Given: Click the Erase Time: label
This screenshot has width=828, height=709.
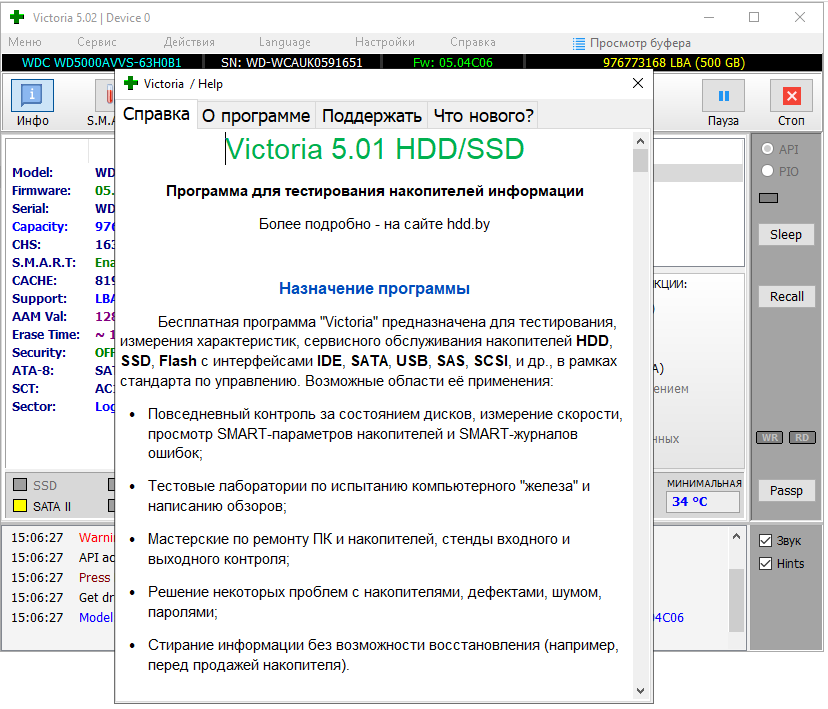Looking at the screenshot, I should [46, 335].
